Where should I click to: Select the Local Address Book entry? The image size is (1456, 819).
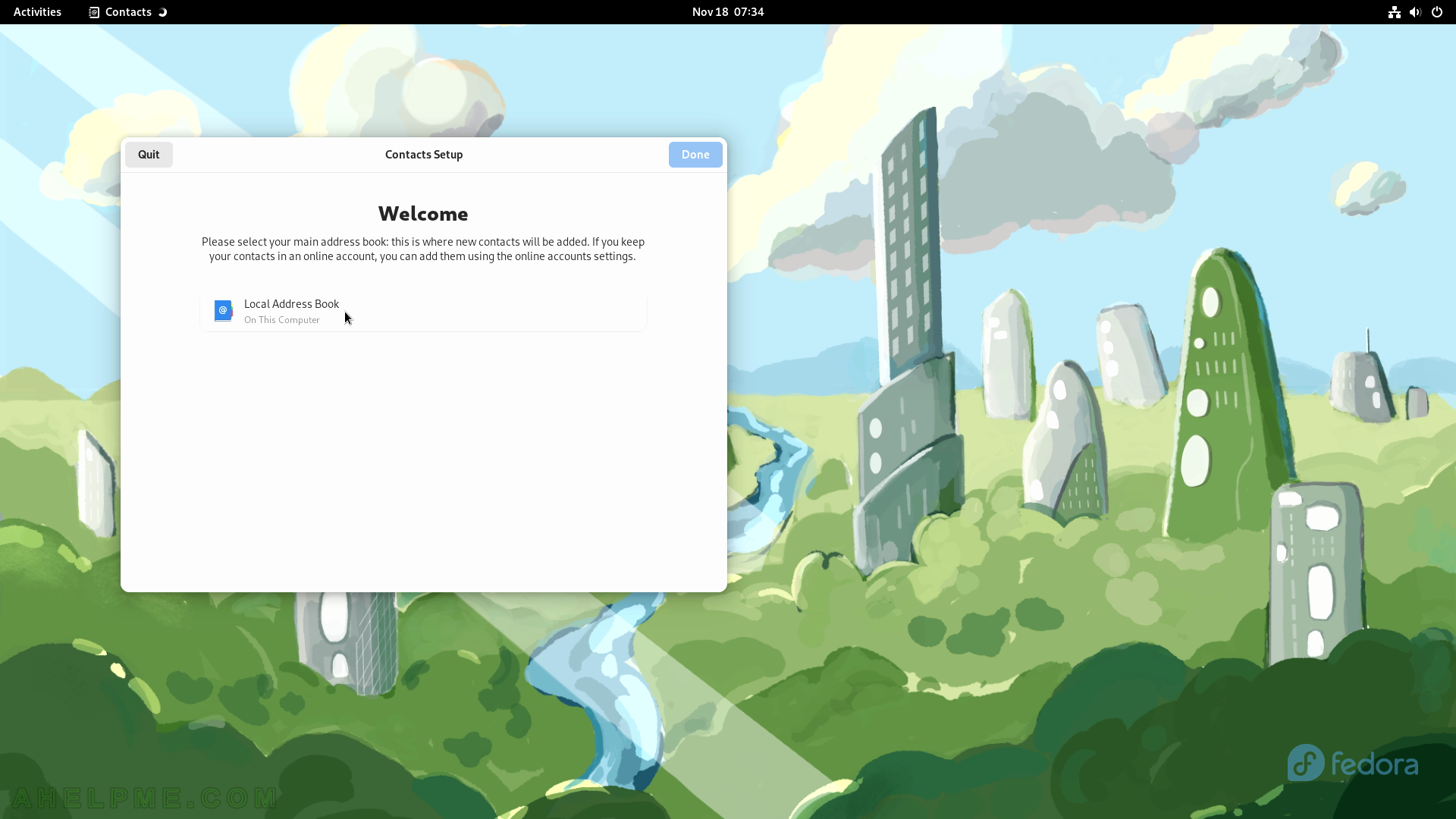point(423,311)
